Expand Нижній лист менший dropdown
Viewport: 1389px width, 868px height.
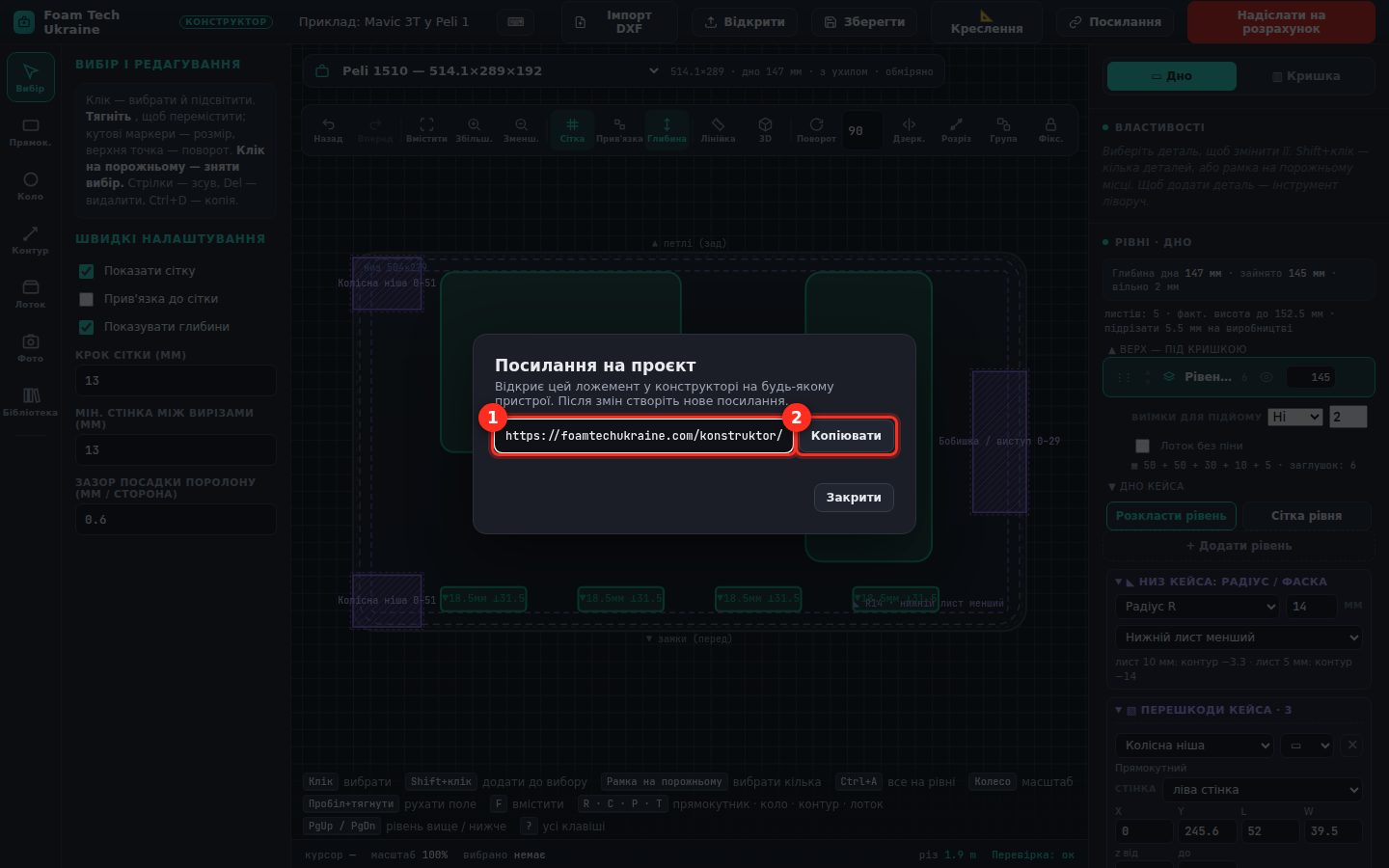coord(1239,637)
